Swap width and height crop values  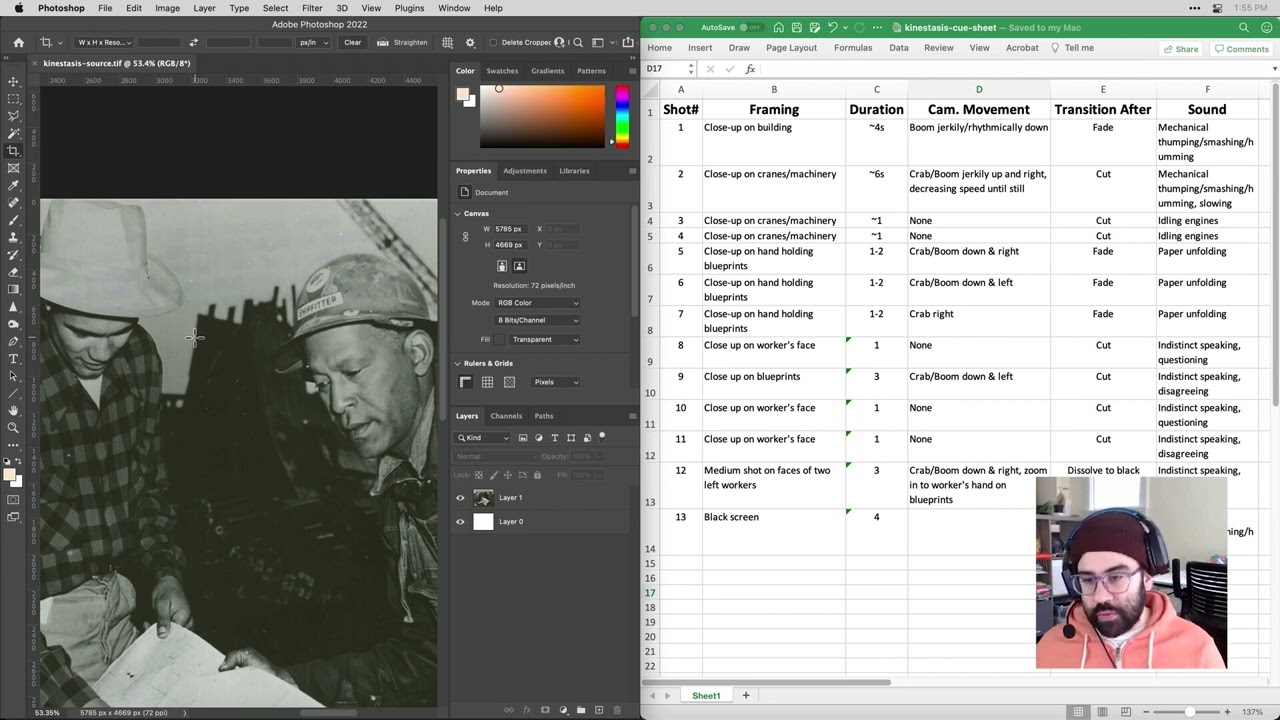[193, 43]
